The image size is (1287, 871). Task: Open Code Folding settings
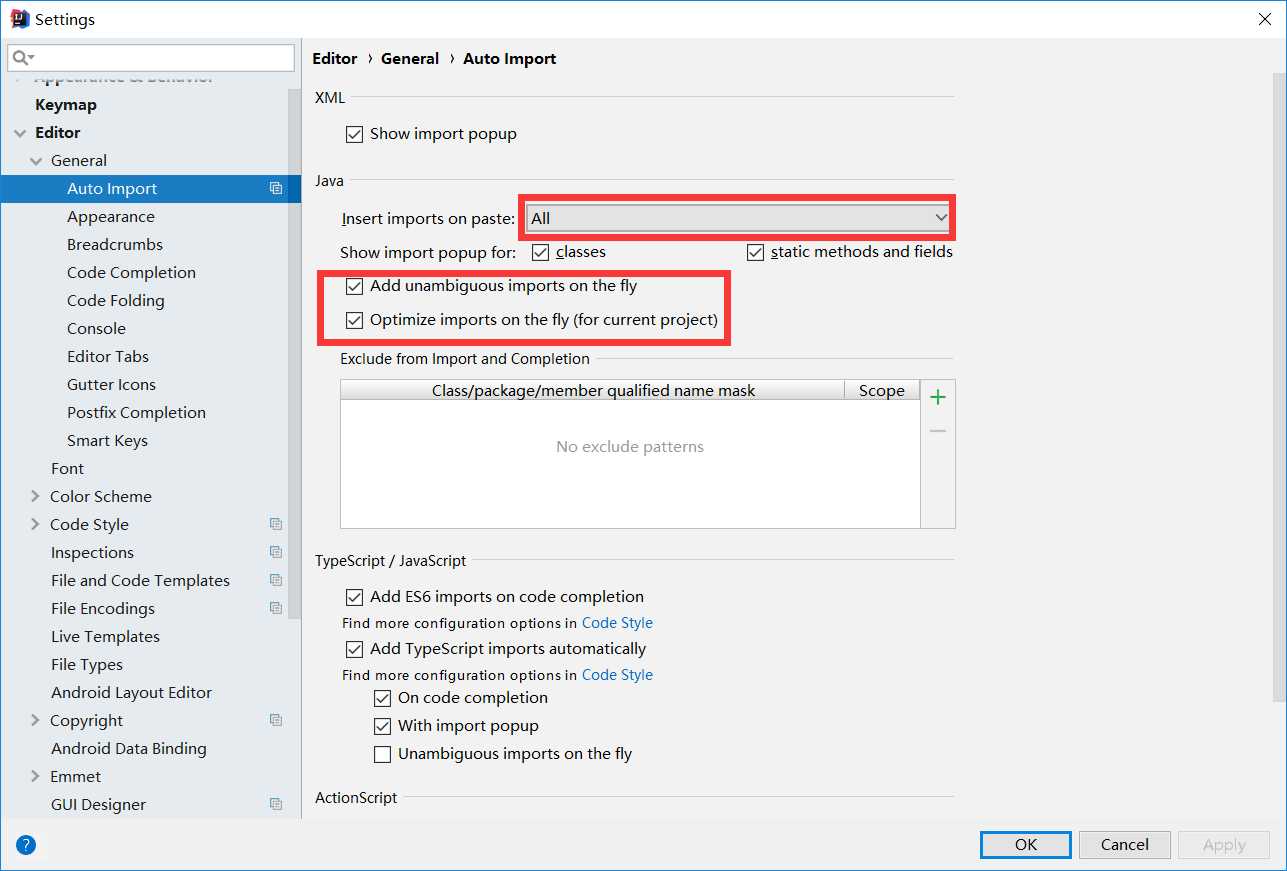tap(116, 300)
